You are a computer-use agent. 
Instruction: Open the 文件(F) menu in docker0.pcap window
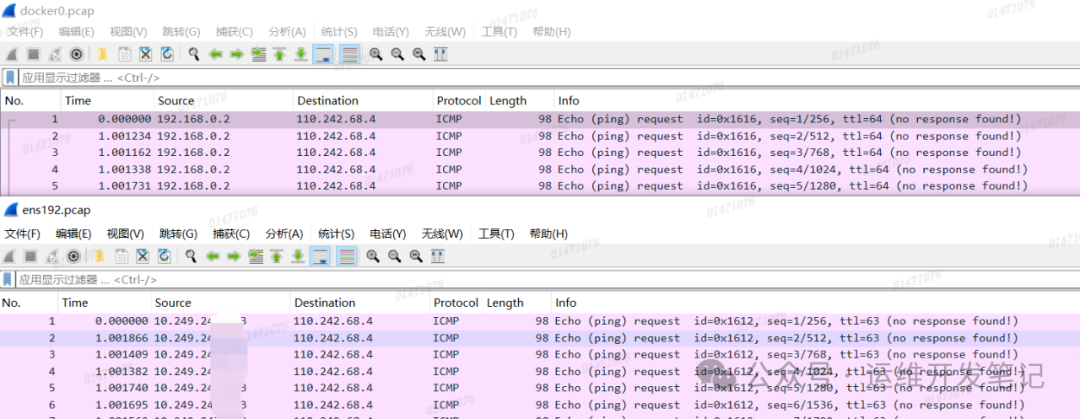click(25, 32)
